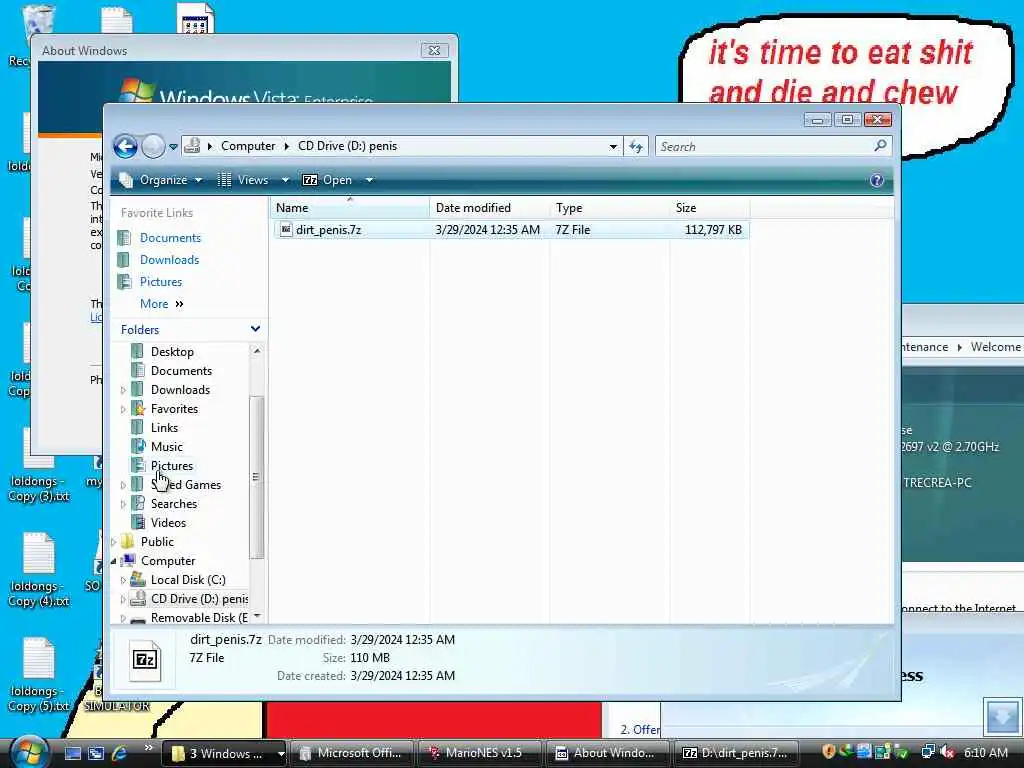
Task: Open the loldongs - Copy (5).txt desktop file
Action: 39,675
